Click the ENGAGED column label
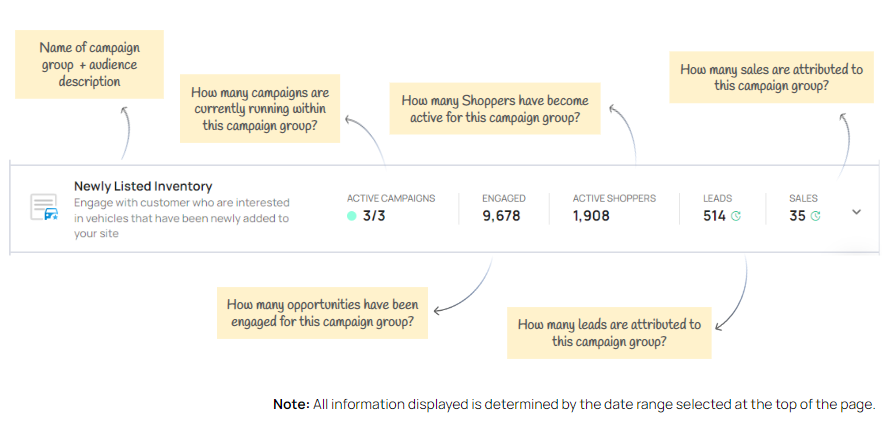The height and width of the screenshot is (426, 889). [504, 199]
